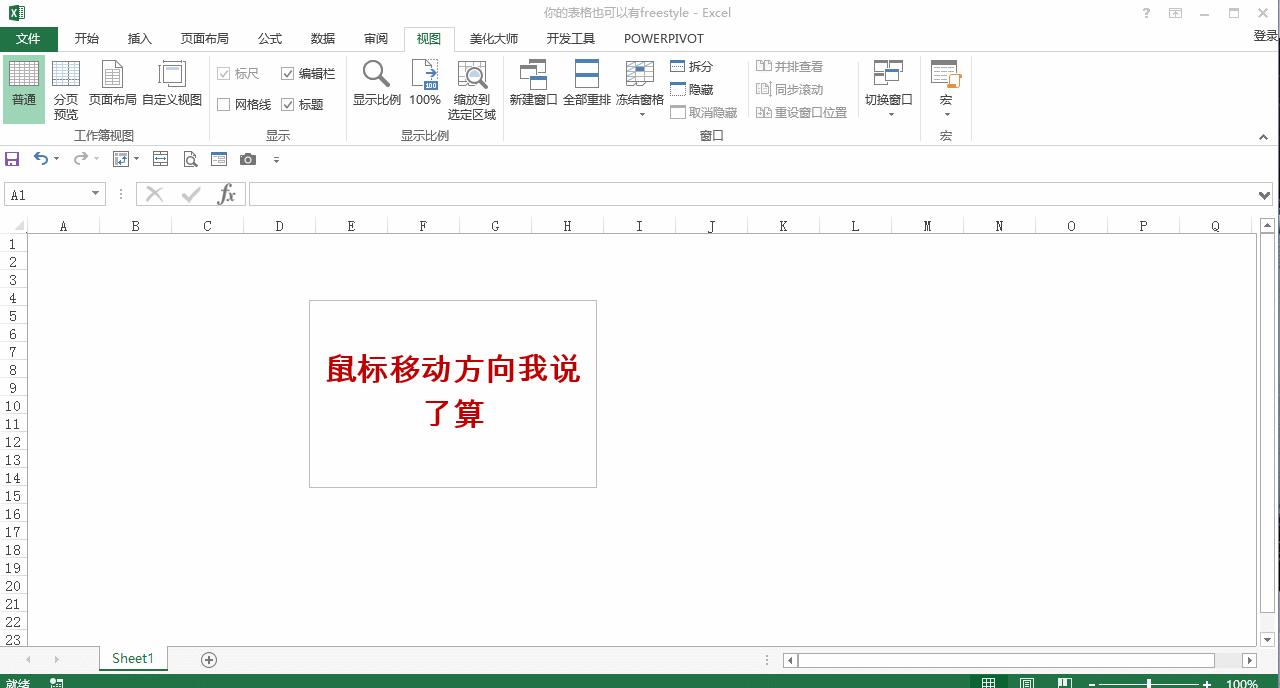The height and width of the screenshot is (688, 1280).
Task: Switch to the 开始 ribbon tab
Action: pyautogui.click(x=86, y=38)
